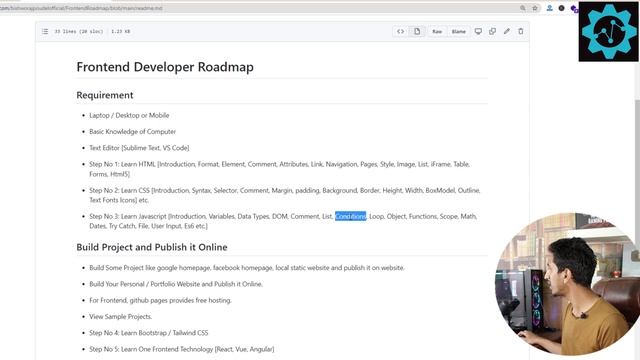Click the gear logo overlay image
640x360 pixels.
click(x=608, y=32)
